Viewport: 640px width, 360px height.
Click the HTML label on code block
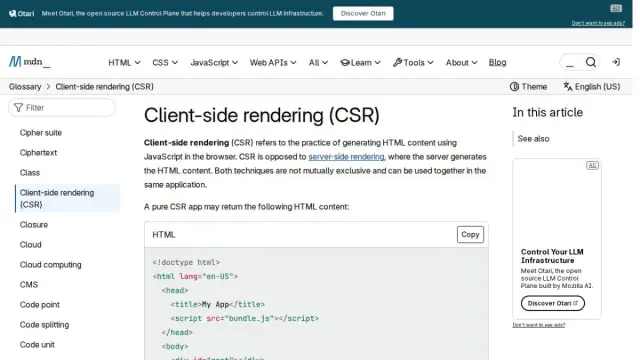[164, 235]
